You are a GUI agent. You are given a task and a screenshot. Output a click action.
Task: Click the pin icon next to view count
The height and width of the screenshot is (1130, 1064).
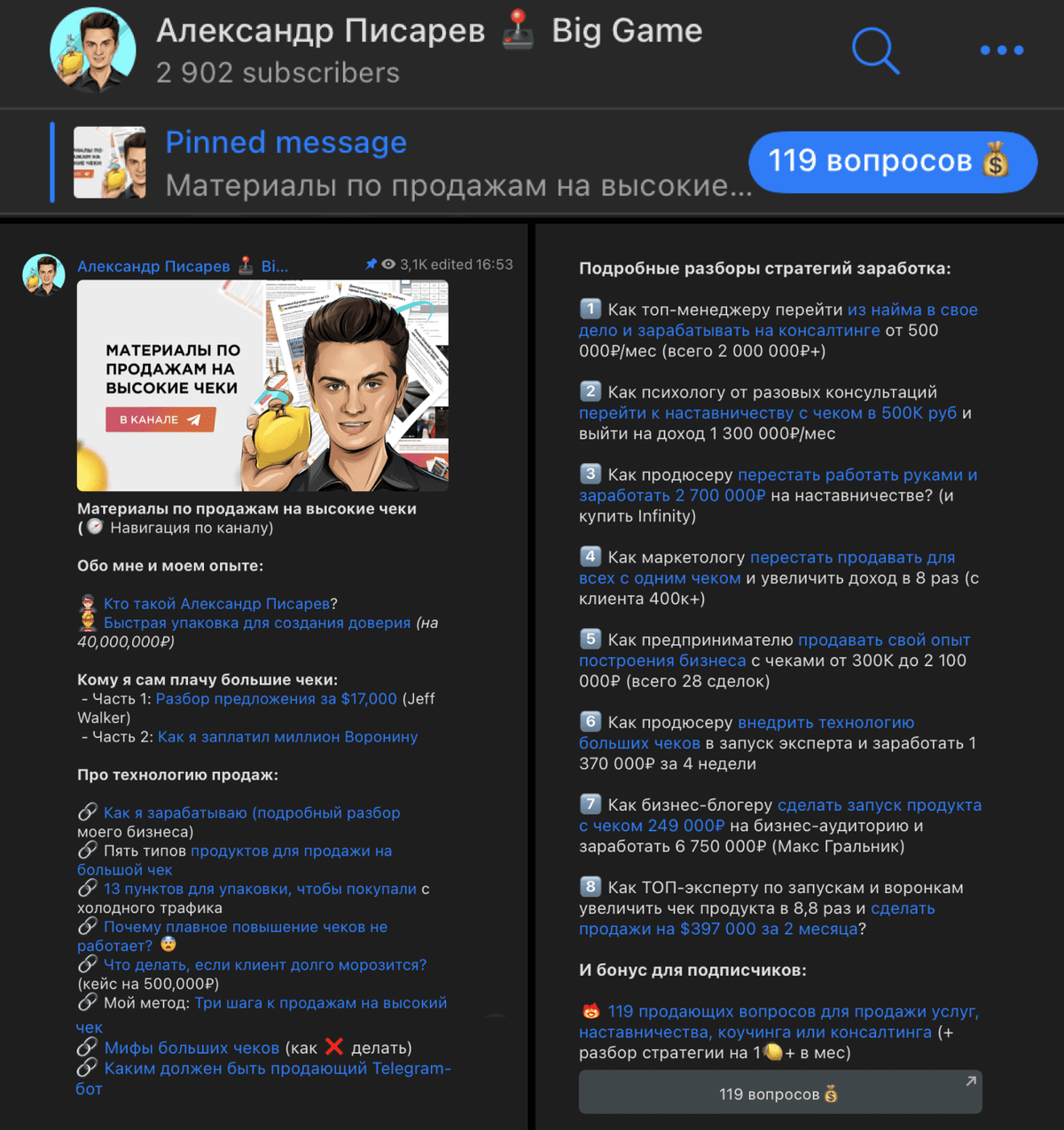[371, 264]
